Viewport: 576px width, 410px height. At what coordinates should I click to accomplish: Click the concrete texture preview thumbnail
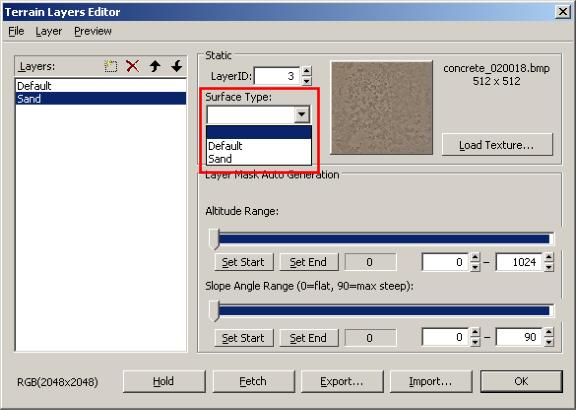coord(382,108)
